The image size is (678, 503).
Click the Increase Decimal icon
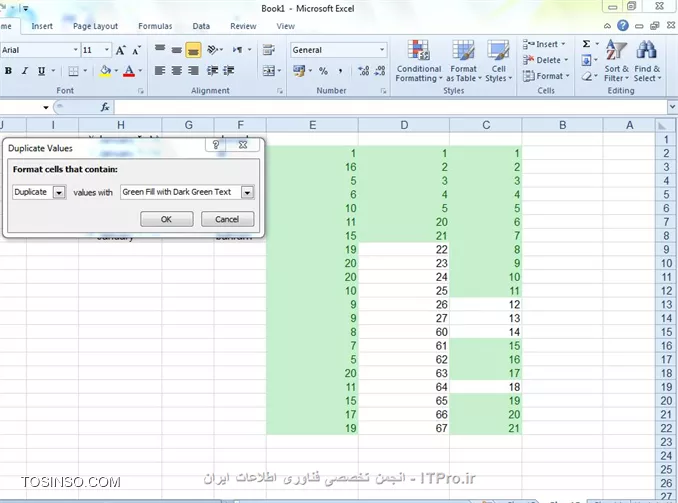364,70
